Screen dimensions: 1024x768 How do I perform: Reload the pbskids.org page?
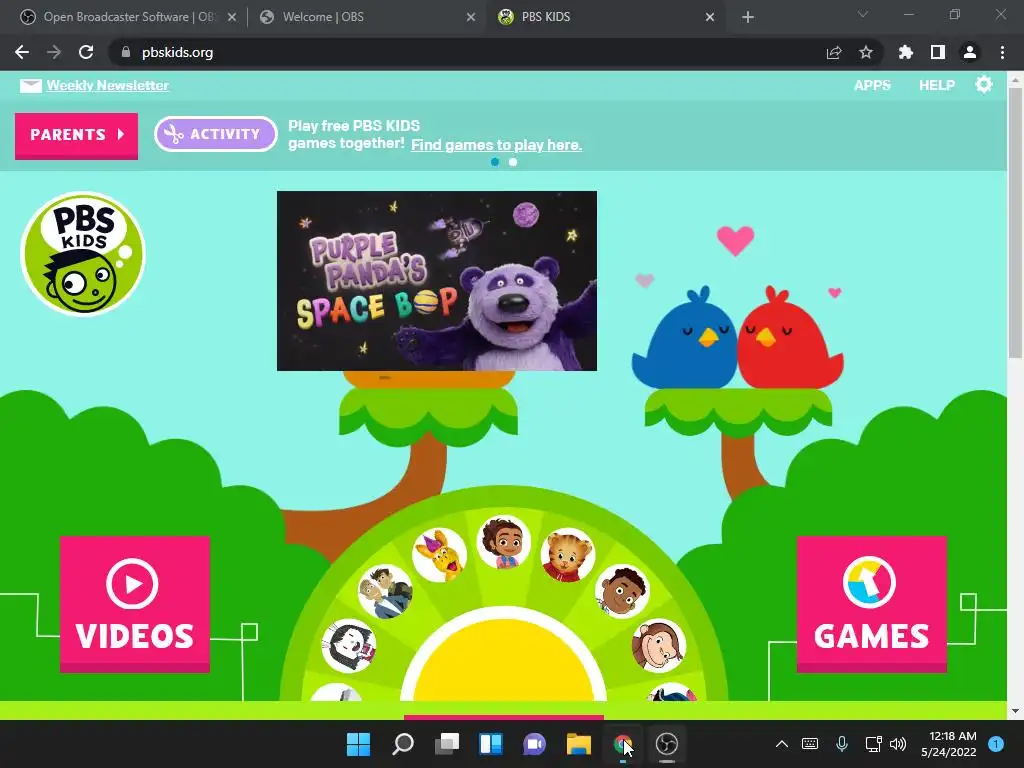click(86, 52)
